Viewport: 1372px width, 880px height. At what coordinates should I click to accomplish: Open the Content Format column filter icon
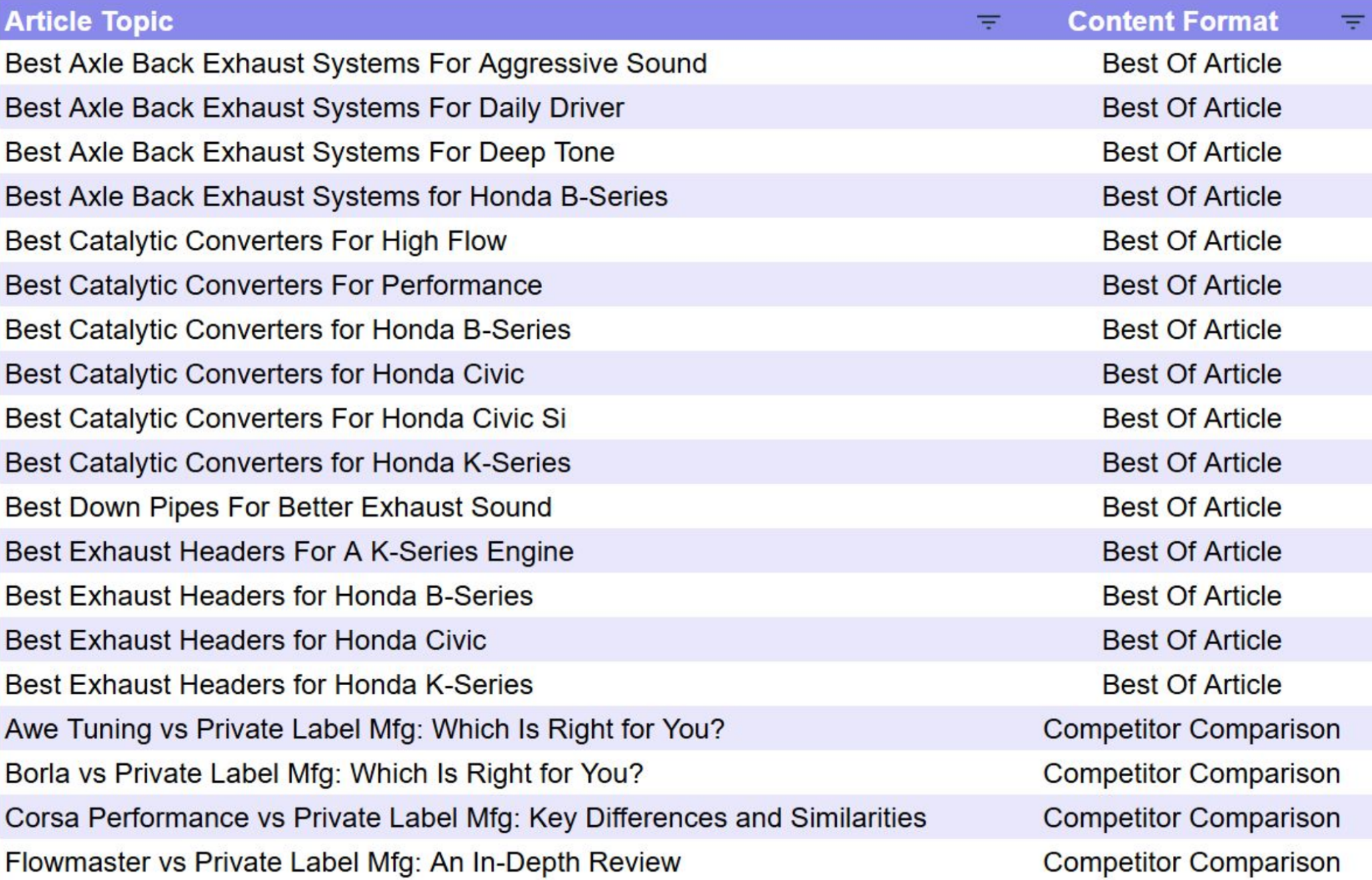tap(1352, 22)
